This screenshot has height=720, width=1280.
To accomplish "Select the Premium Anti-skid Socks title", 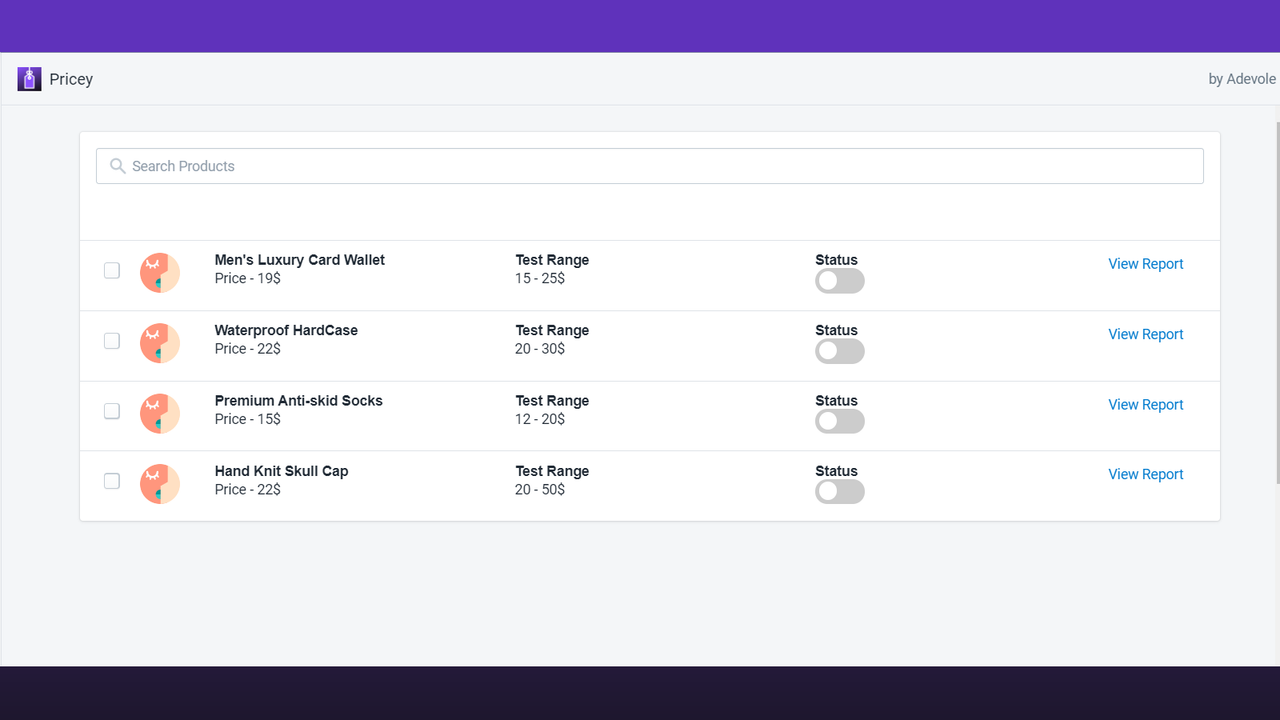I will pyautogui.click(x=299, y=401).
